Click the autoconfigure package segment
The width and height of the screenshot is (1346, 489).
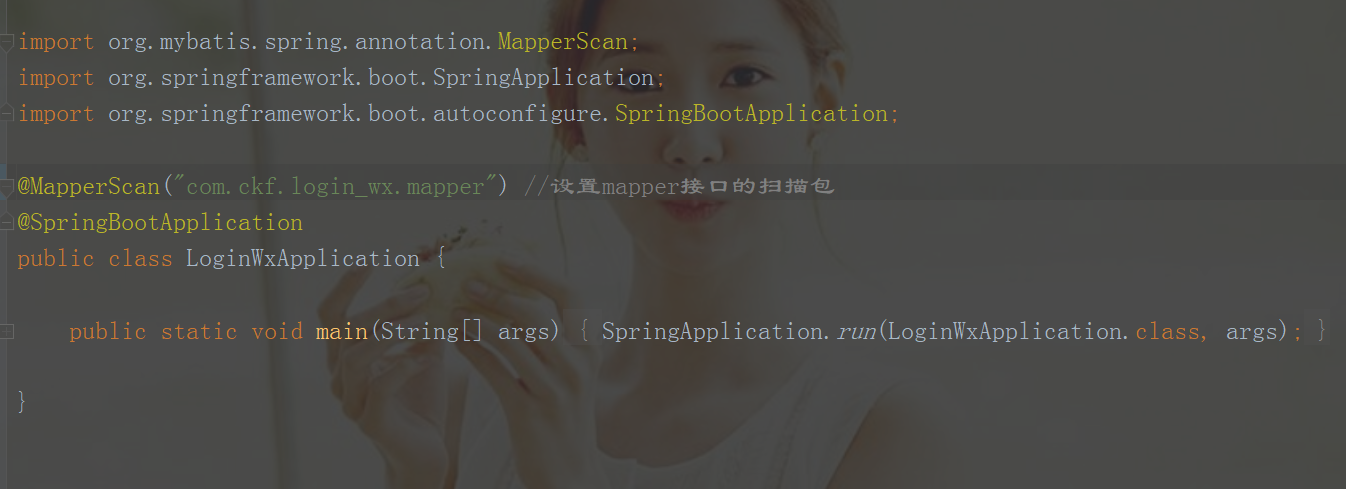pos(518,114)
